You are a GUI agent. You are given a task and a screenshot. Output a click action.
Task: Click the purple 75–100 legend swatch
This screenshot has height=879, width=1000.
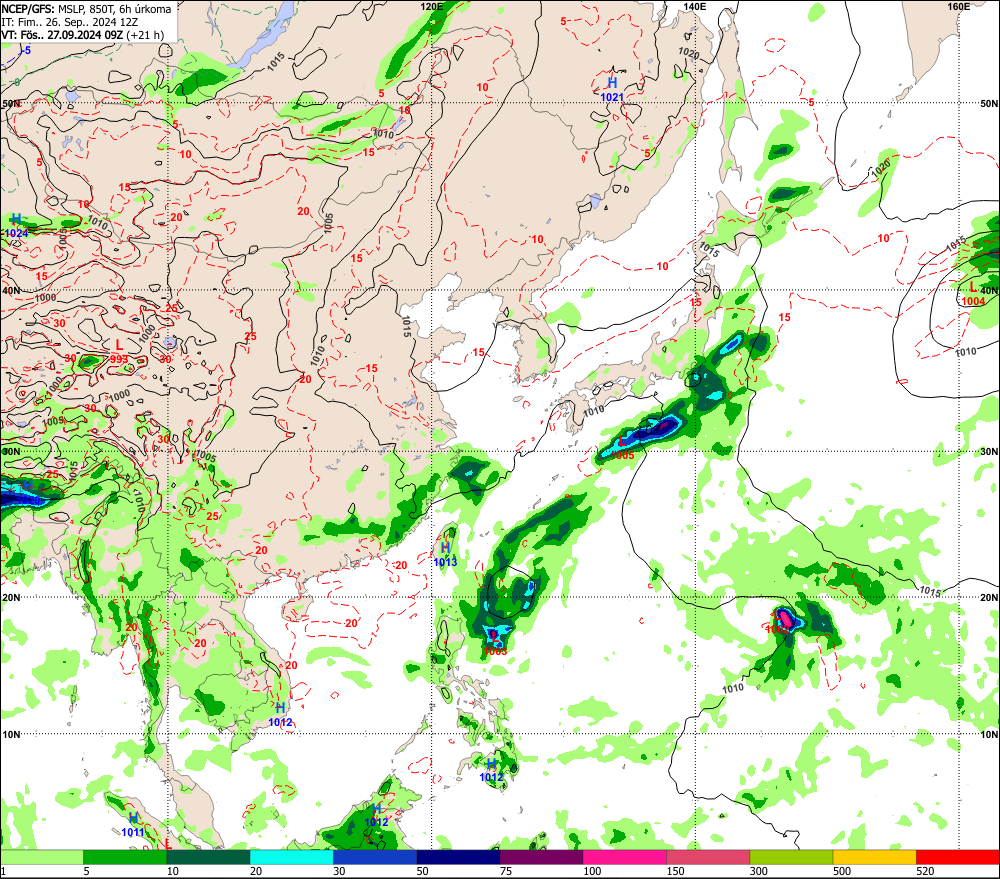click(541, 857)
